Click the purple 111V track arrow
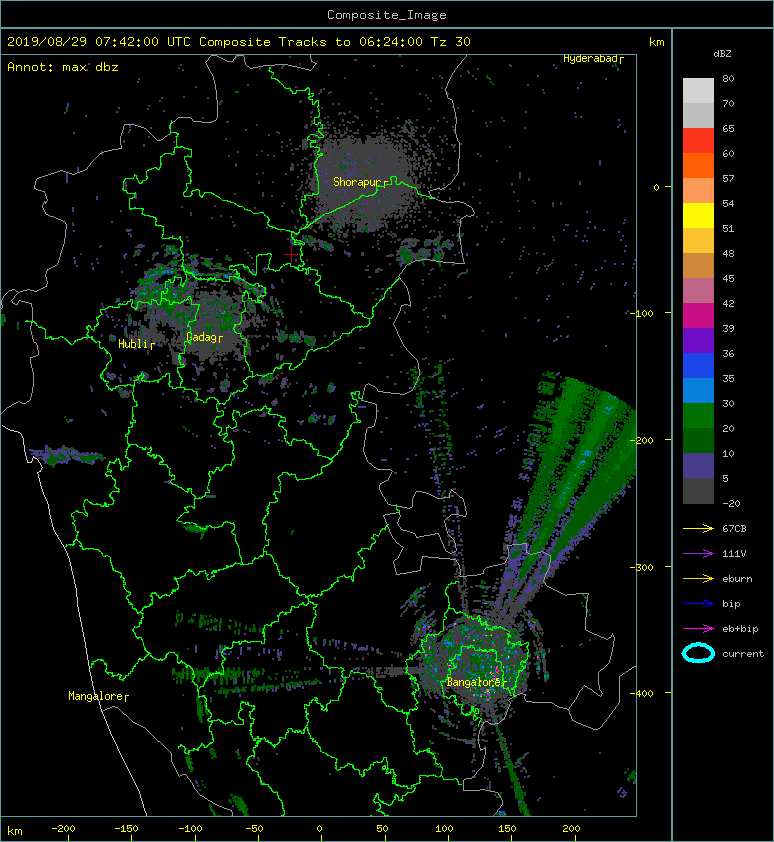 pyautogui.click(x=698, y=554)
